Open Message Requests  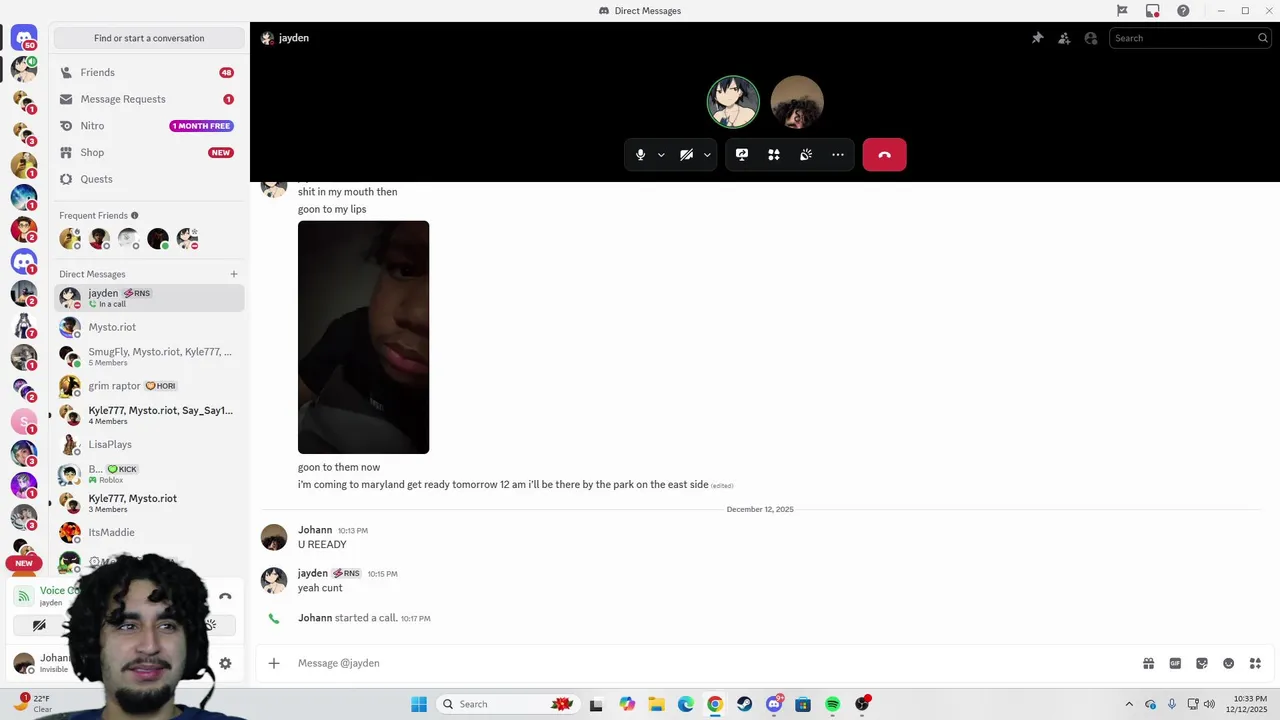pyautogui.click(x=149, y=99)
